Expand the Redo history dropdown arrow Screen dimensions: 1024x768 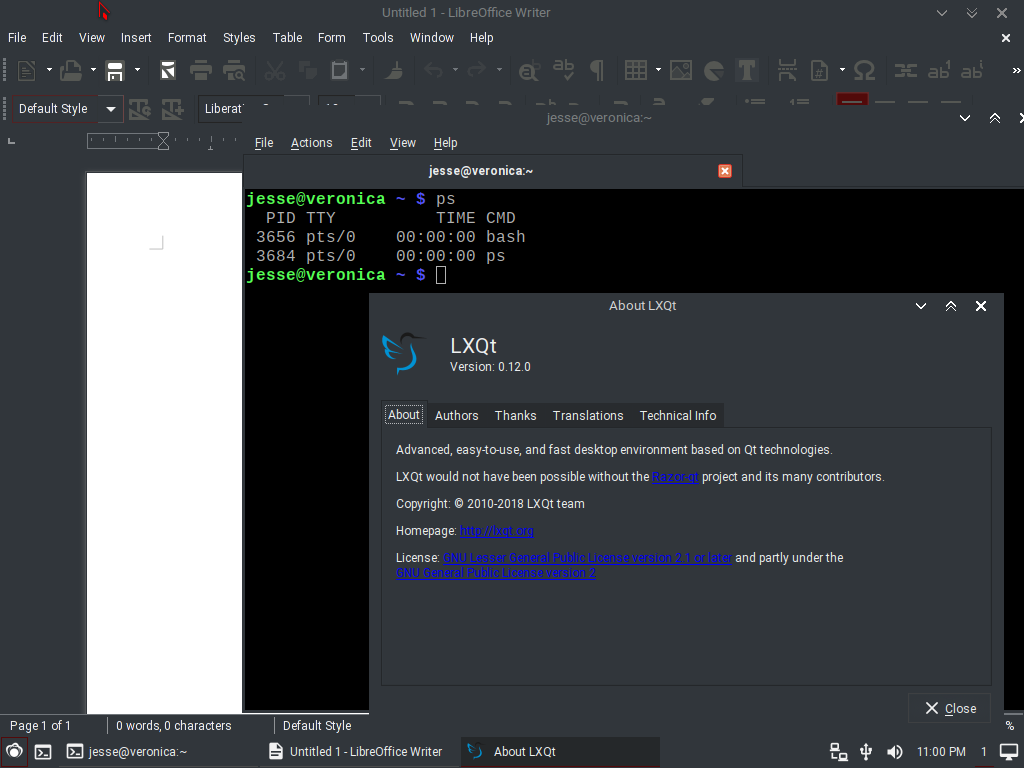(499, 70)
